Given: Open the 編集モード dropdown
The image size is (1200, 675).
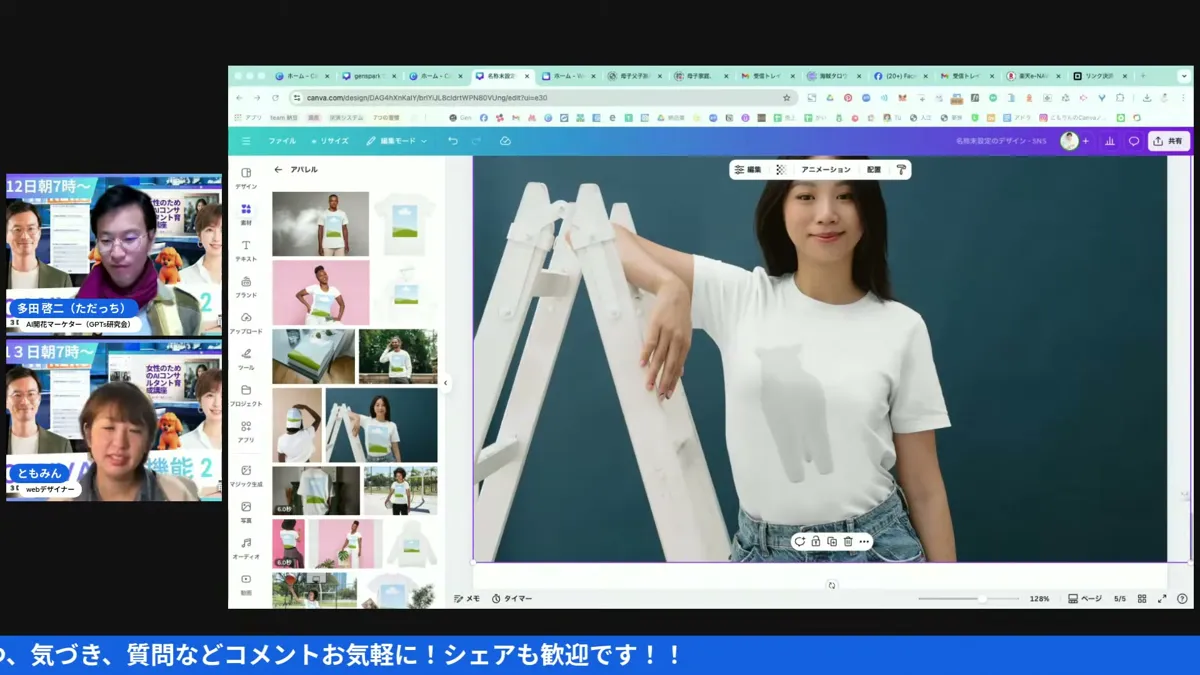Looking at the screenshot, I should pos(397,141).
